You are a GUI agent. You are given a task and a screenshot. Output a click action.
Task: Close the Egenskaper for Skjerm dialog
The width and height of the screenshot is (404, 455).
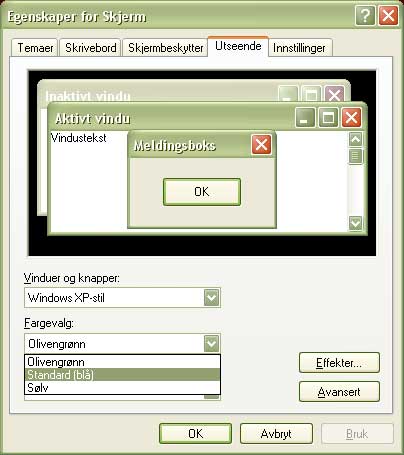[x=388, y=15]
